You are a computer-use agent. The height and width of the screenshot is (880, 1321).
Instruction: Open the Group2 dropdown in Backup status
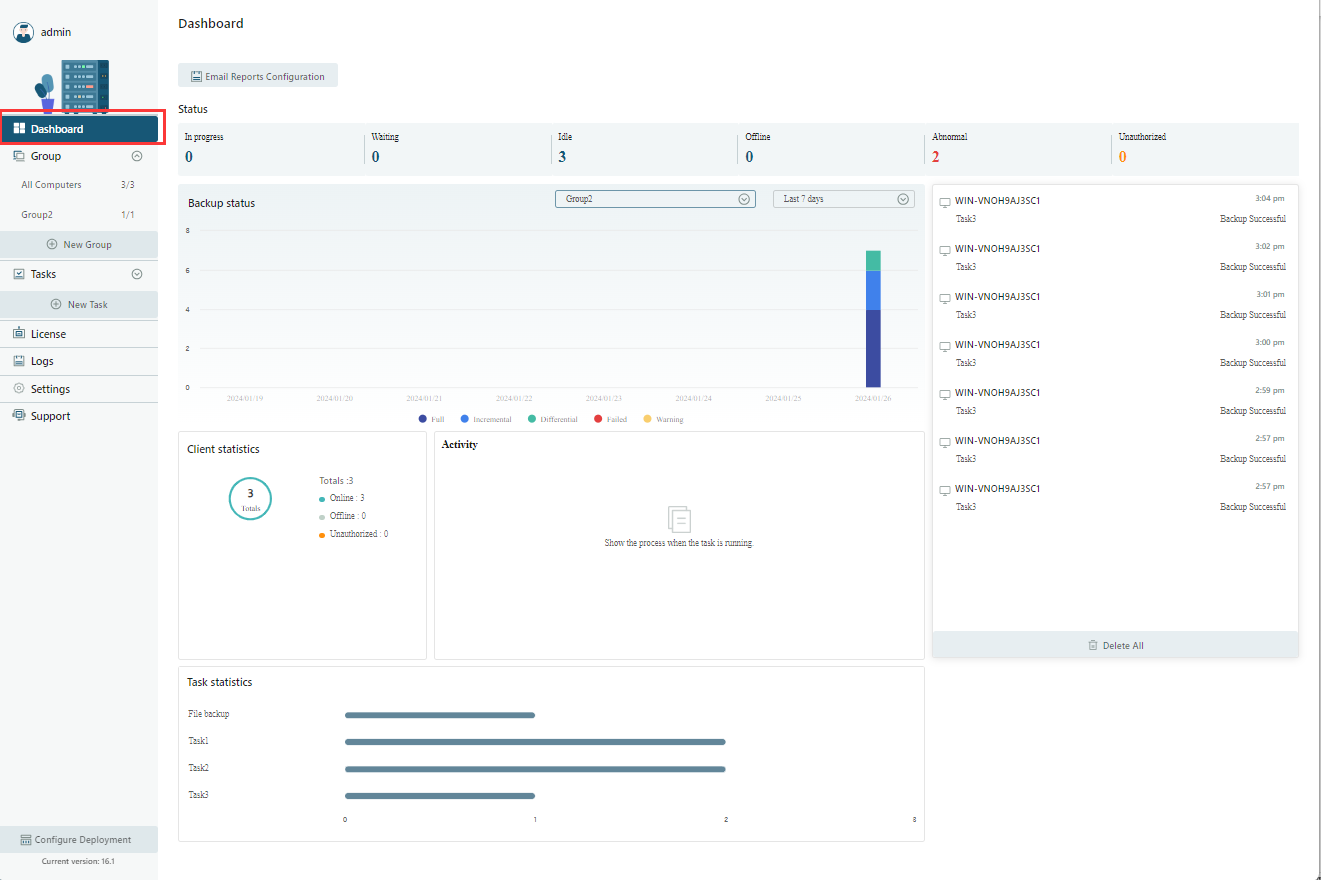click(x=655, y=199)
